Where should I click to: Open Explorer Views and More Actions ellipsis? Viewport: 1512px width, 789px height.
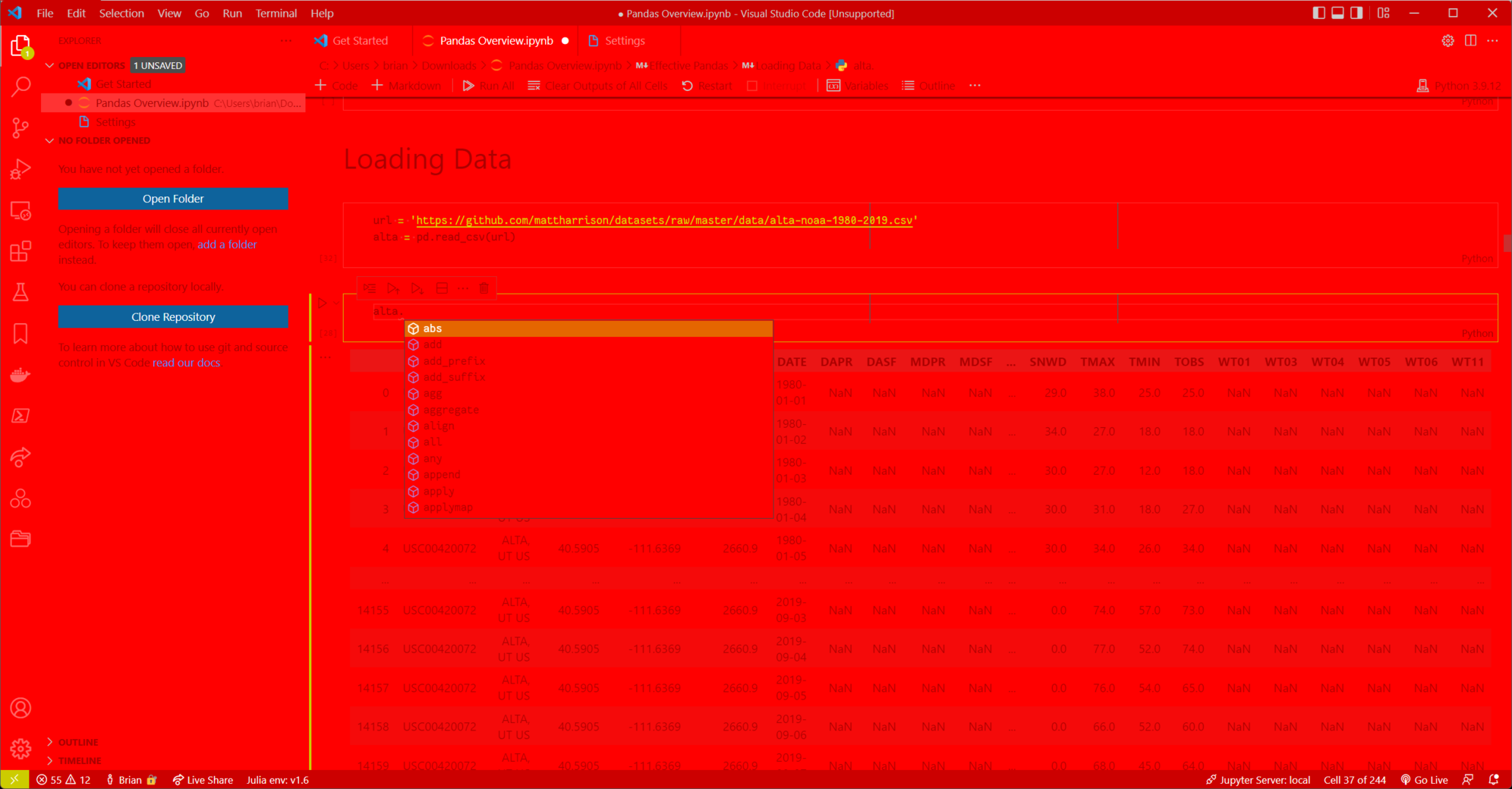coord(285,40)
